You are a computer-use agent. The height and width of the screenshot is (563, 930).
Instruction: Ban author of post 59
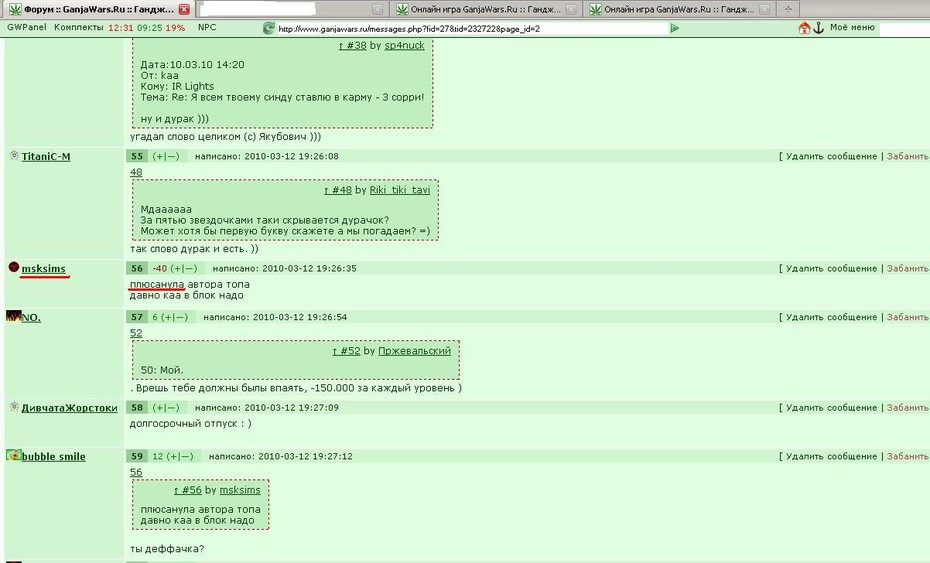coord(907,456)
